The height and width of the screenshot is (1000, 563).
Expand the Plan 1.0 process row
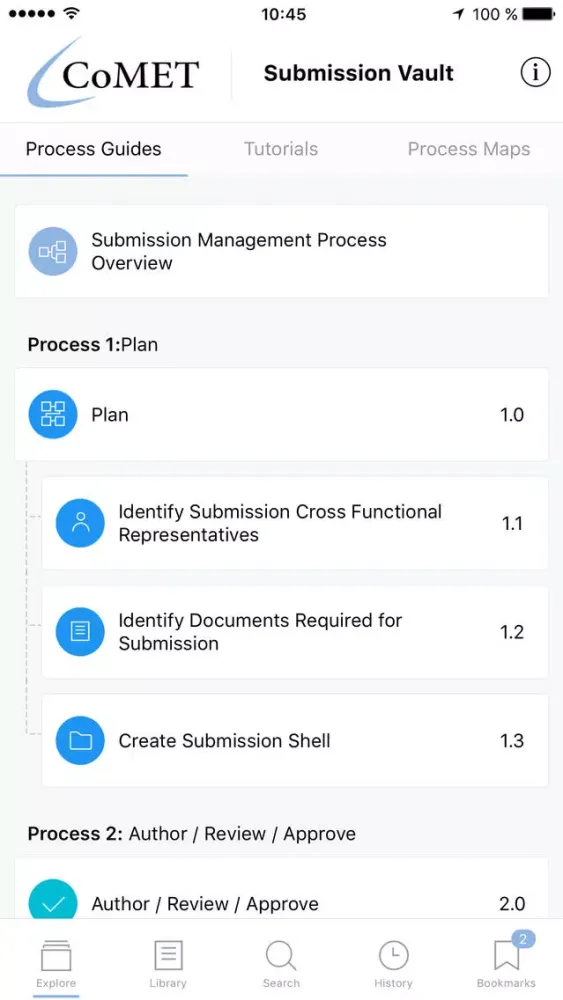point(281,415)
